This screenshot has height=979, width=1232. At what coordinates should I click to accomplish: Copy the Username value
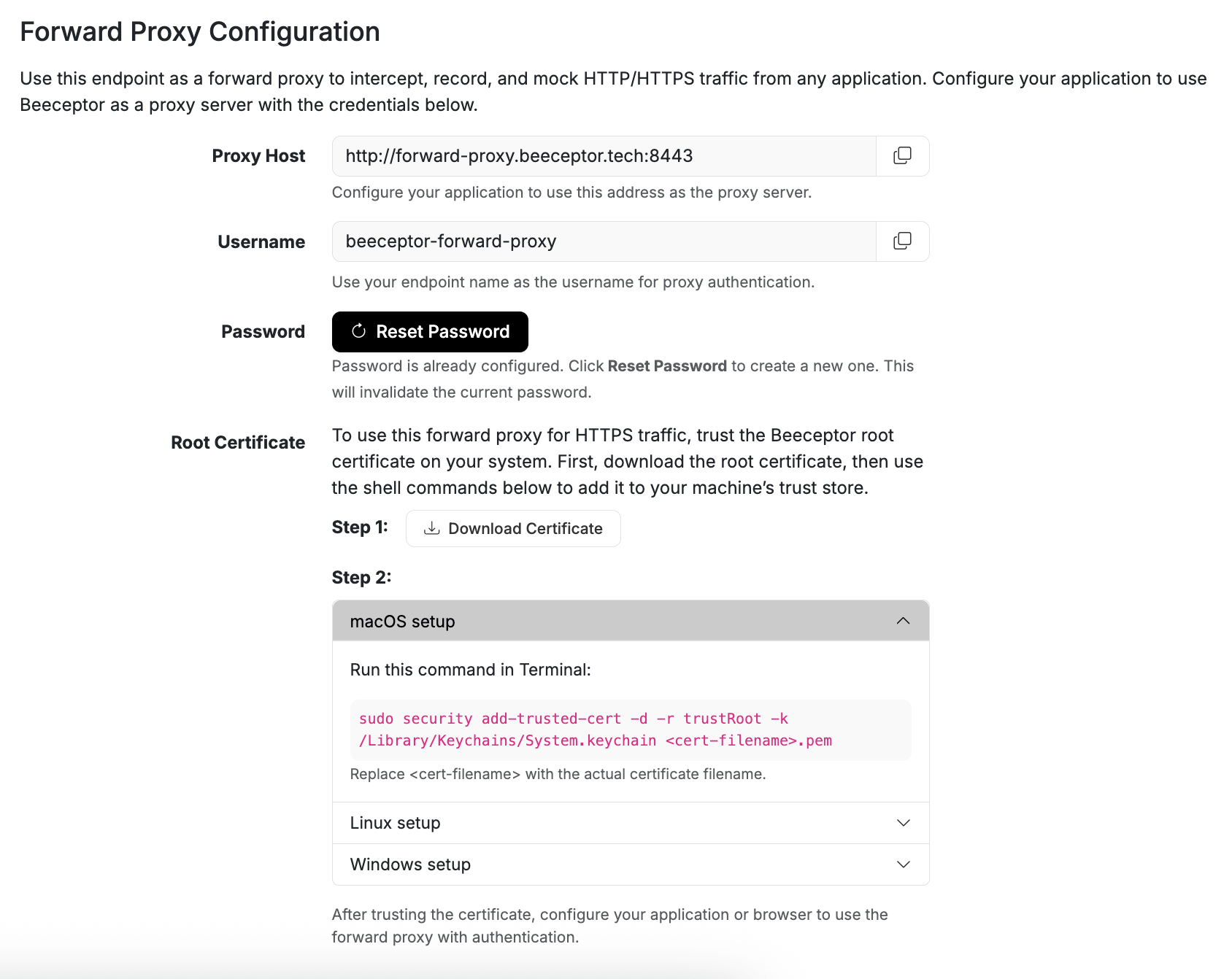(902, 241)
